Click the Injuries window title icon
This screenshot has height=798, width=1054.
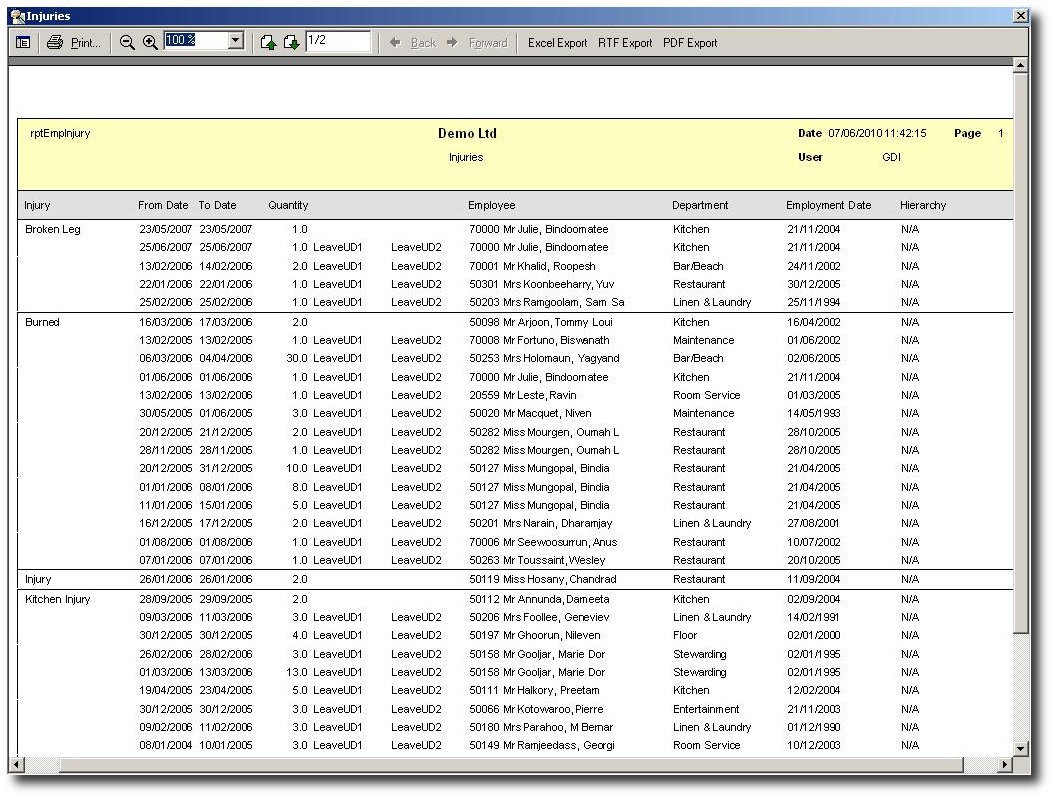[17, 16]
